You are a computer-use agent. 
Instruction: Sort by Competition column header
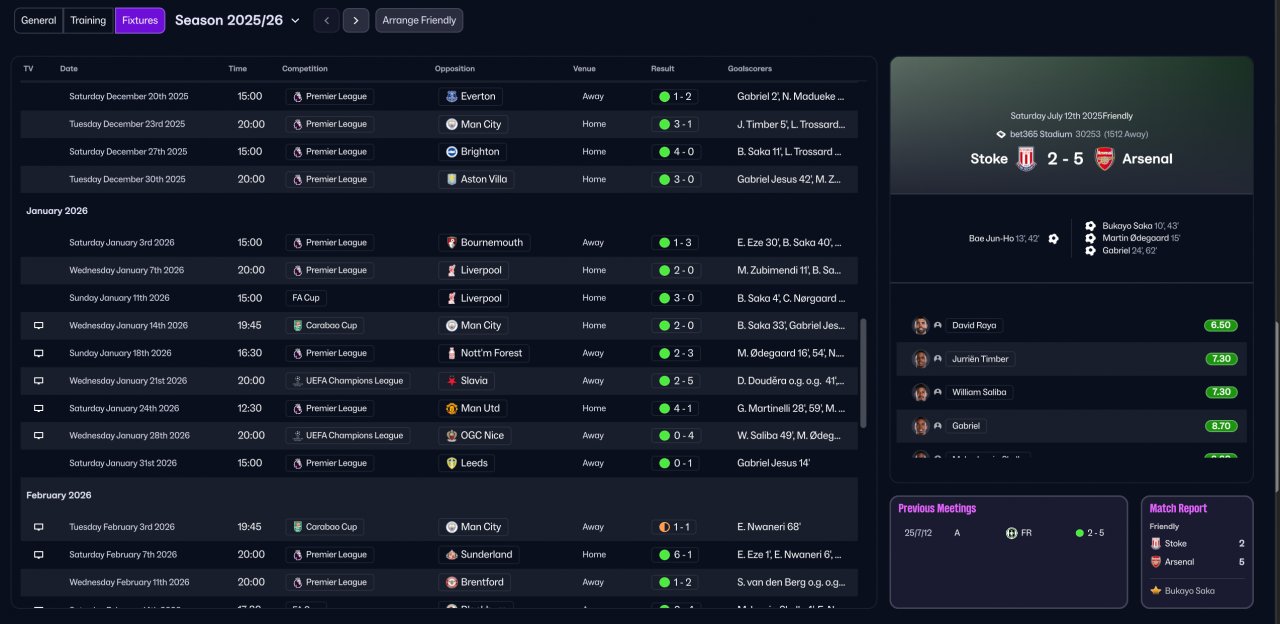coord(305,69)
